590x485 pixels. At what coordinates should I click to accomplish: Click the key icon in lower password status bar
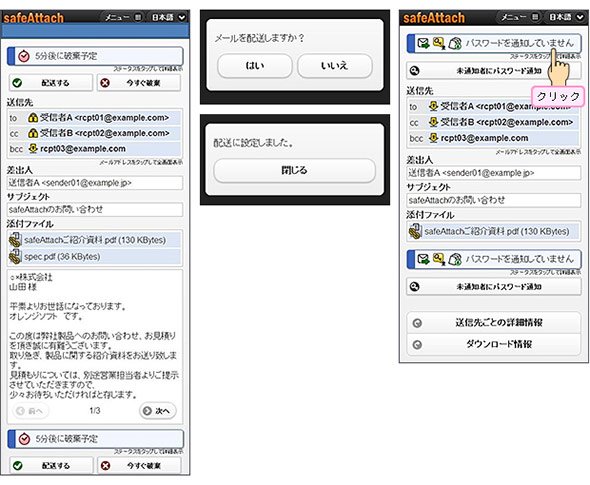tap(439, 259)
